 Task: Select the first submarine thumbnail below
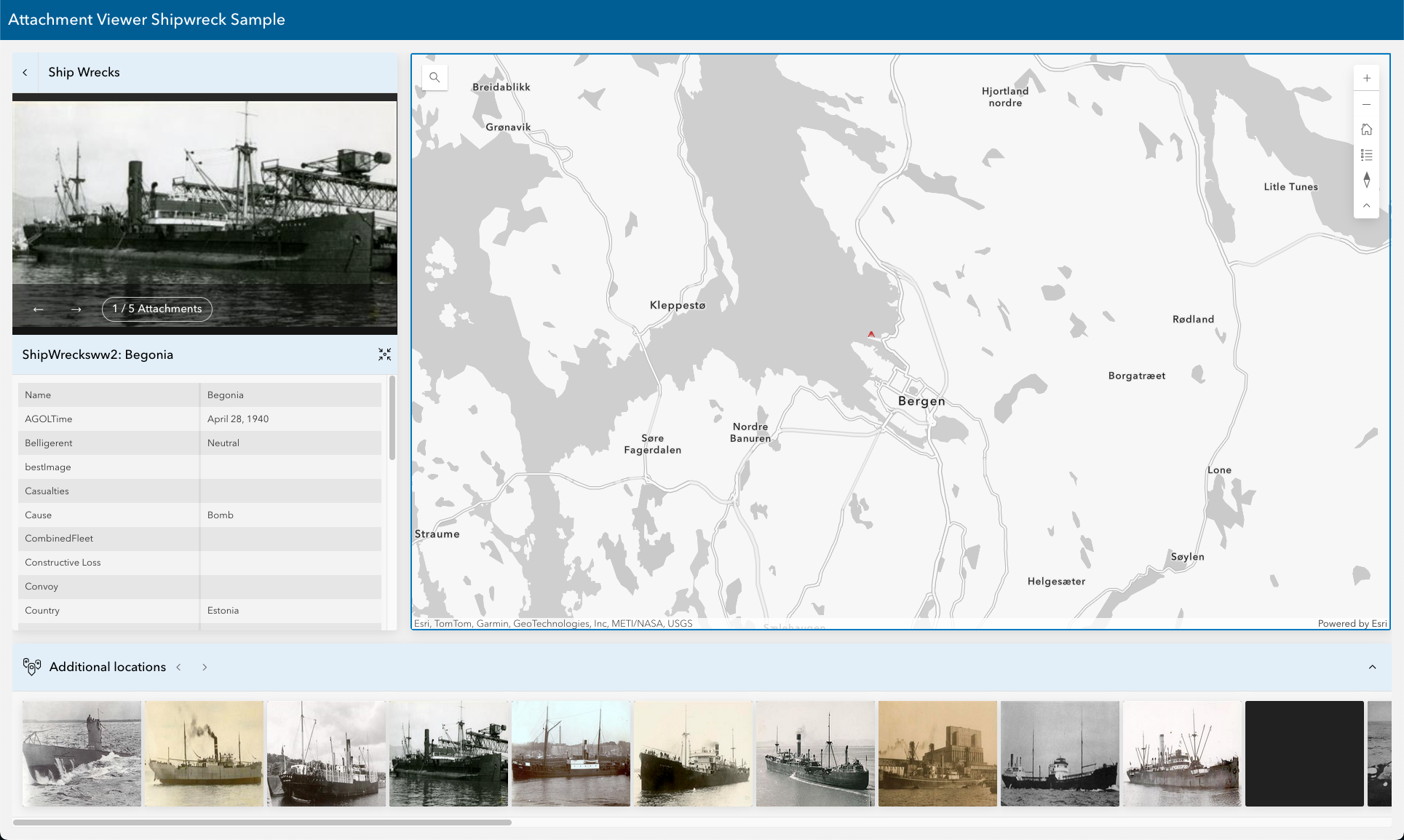tap(82, 753)
